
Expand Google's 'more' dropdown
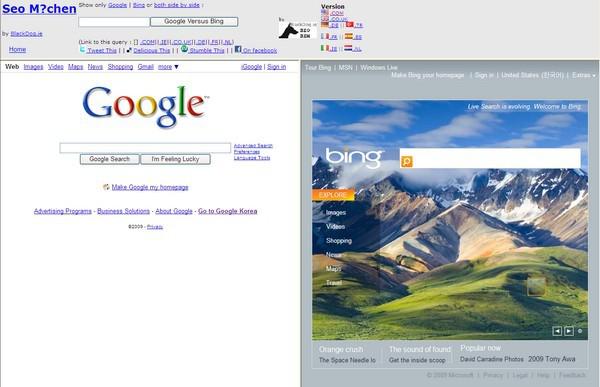pyautogui.click(x=168, y=67)
